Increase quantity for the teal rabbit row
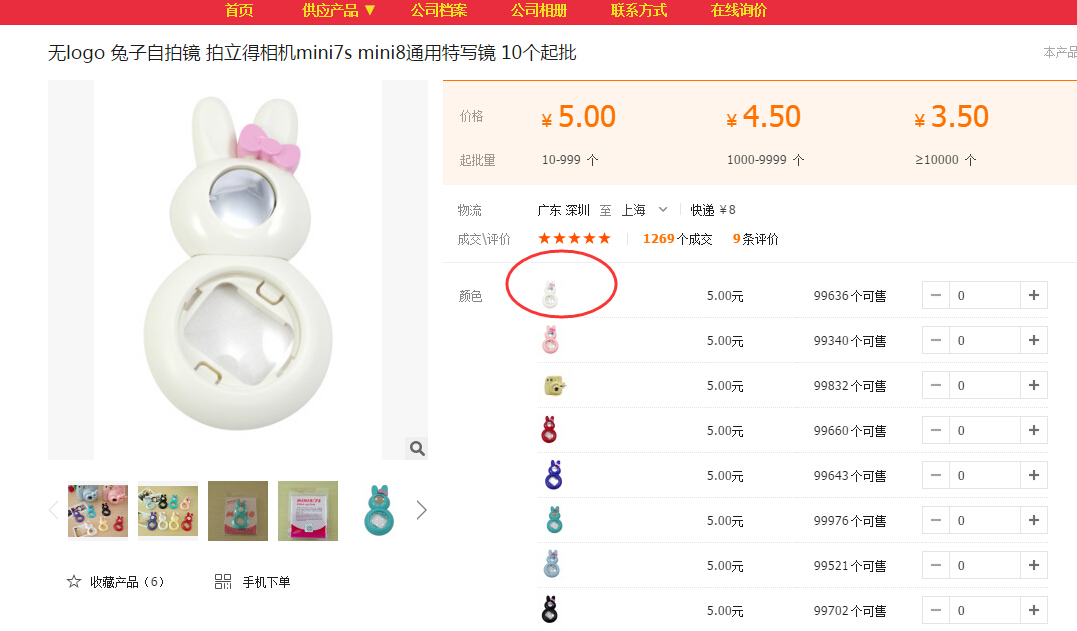Screen dimensions: 1077x631 [1034, 520]
